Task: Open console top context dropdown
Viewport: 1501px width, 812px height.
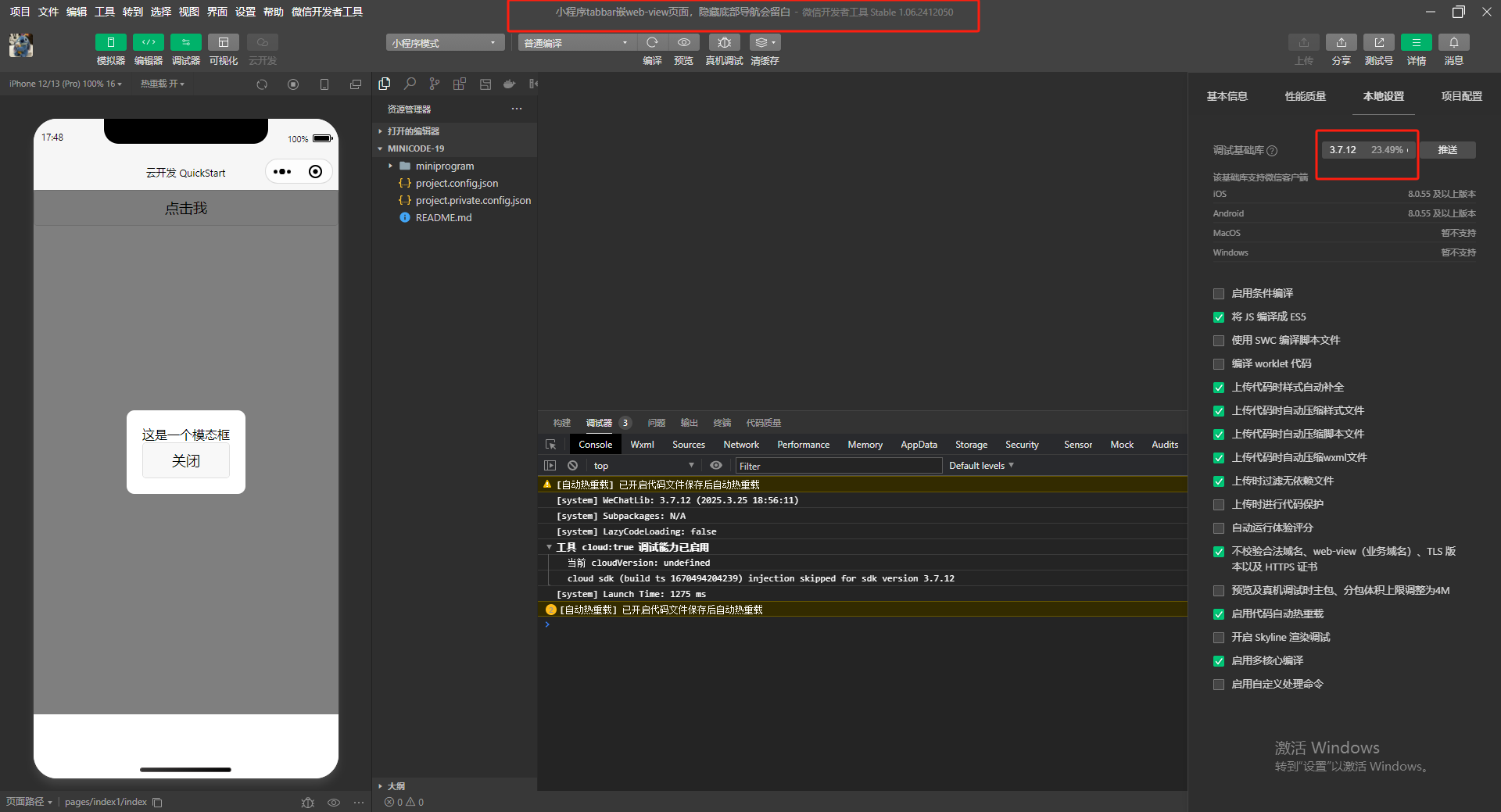Action: click(643, 465)
